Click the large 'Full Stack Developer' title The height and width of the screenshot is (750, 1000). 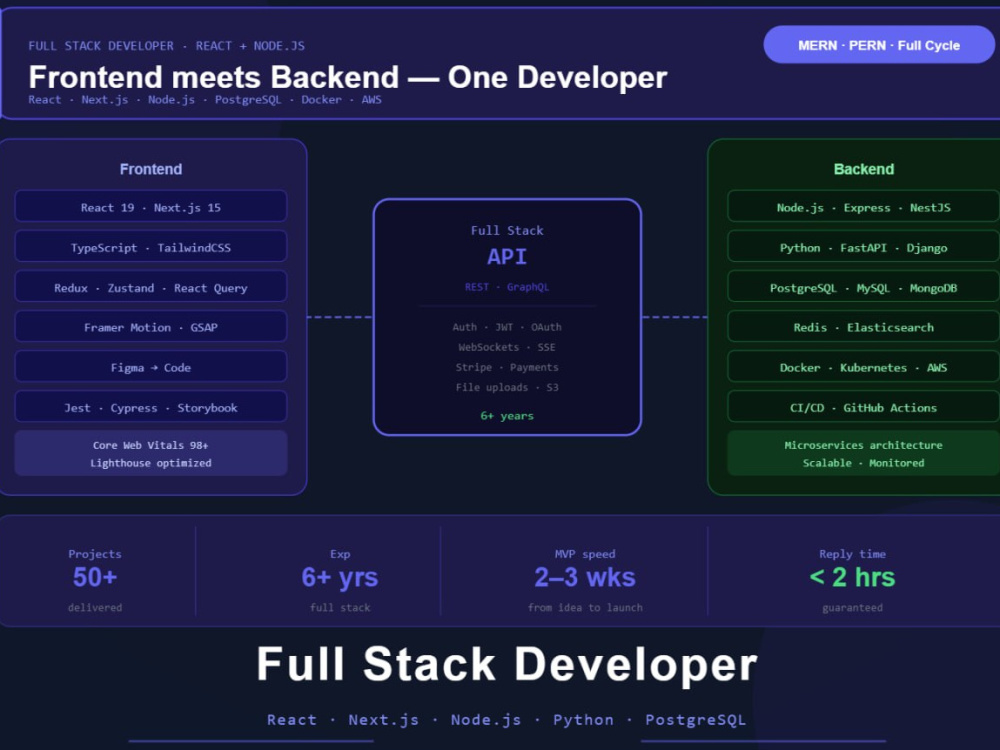[507, 664]
